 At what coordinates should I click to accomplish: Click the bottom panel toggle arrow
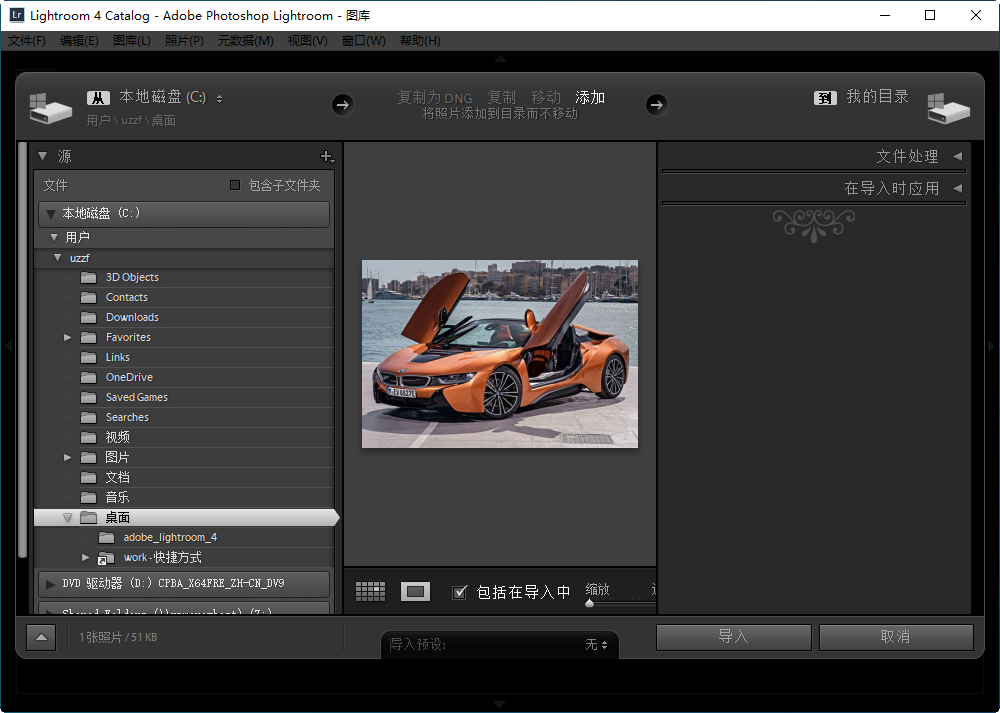pos(501,704)
